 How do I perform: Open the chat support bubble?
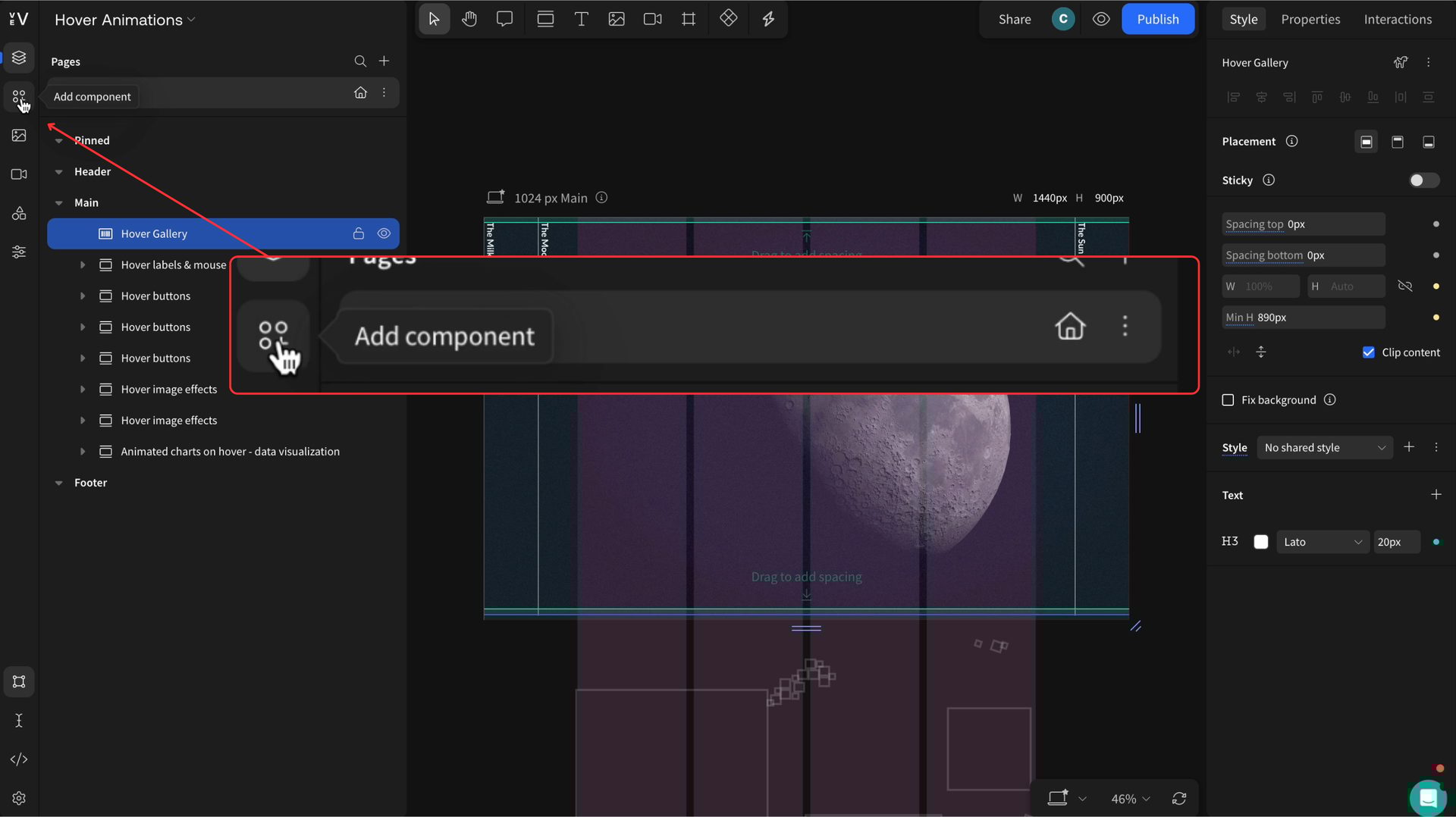(x=1428, y=798)
